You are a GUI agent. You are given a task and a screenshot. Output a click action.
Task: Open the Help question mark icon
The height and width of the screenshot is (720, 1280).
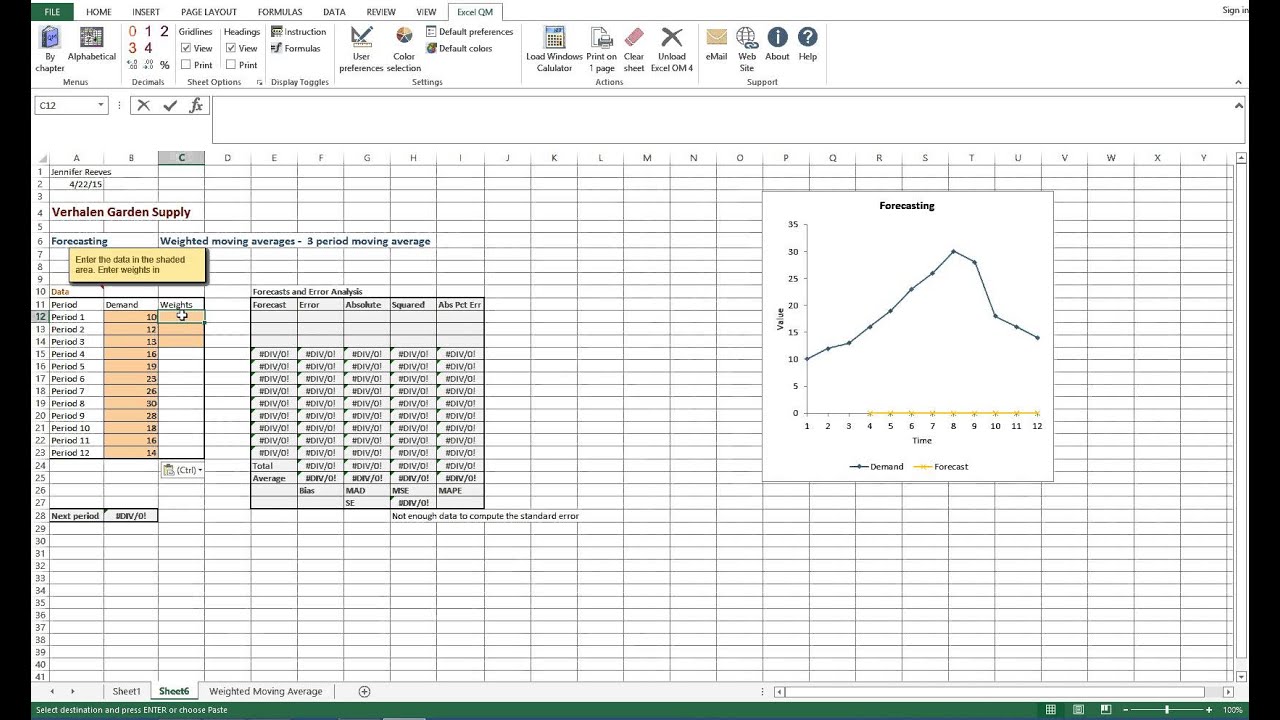pyautogui.click(x=808, y=37)
